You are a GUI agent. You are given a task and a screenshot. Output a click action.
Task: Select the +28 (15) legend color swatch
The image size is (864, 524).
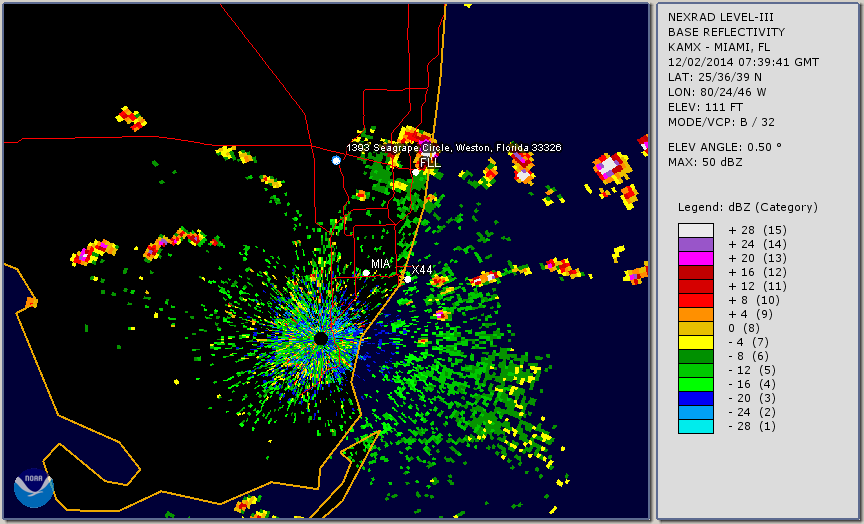(x=696, y=230)
